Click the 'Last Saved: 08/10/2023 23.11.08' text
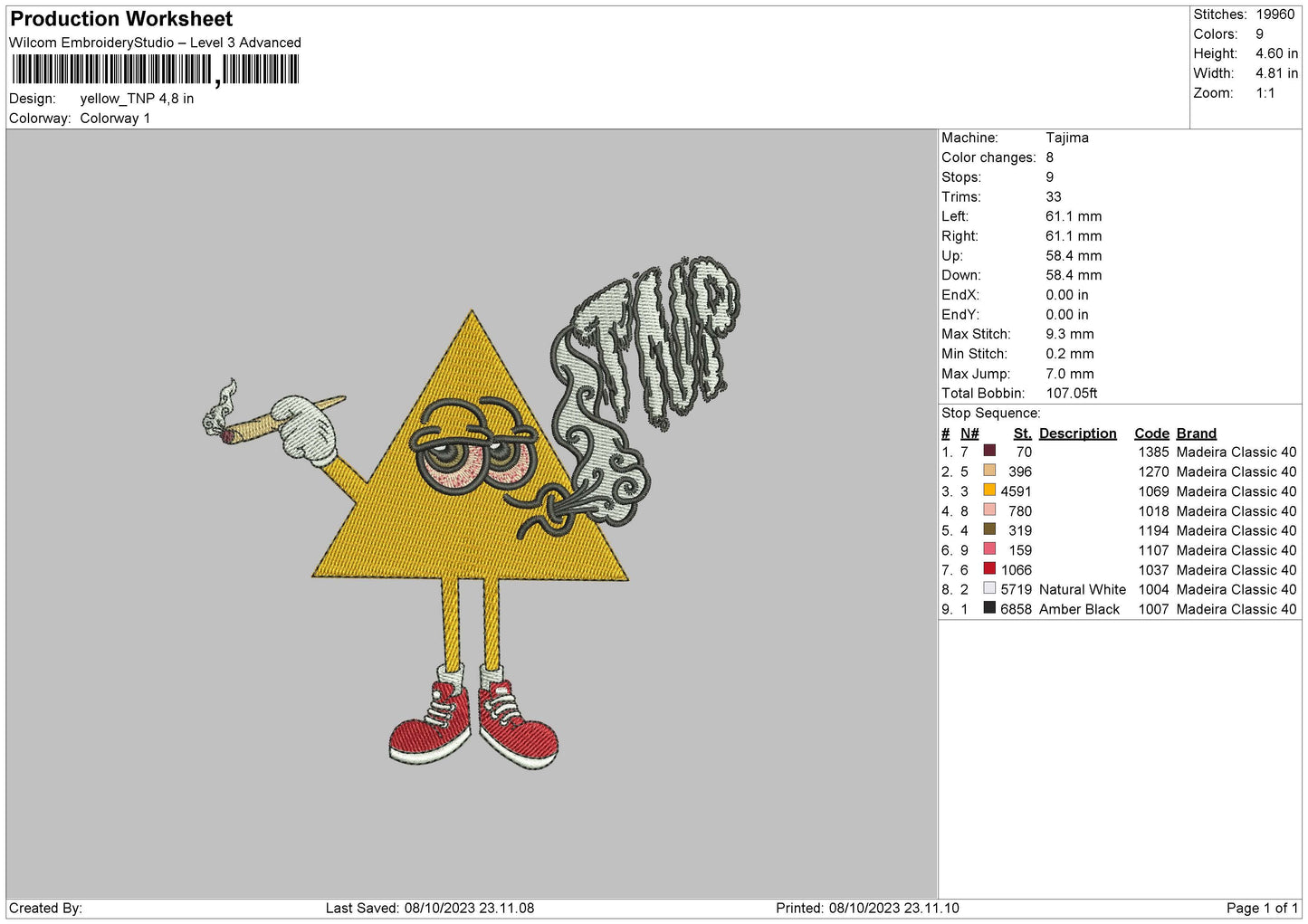This screenshot has height=924, width=1308. click(430, 908)
